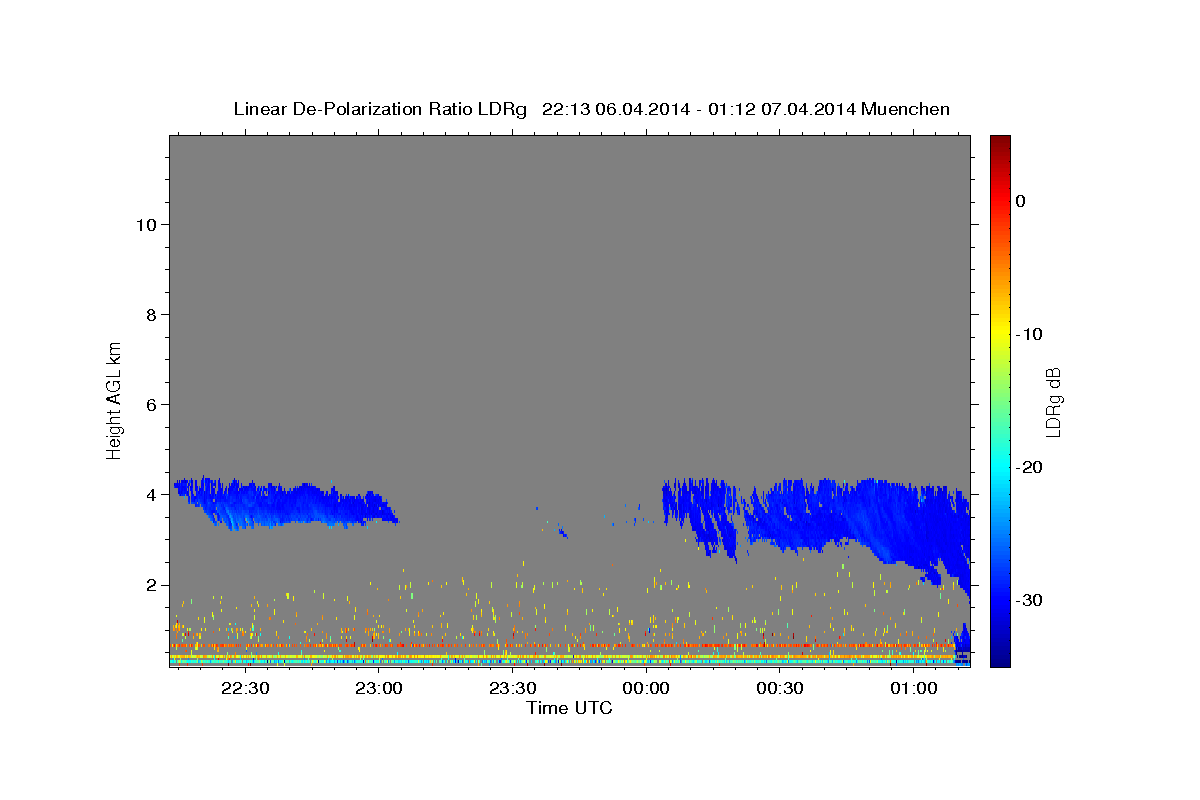Click the height tick label 2
Screen dimensions: 1200x800
point(150,585)
